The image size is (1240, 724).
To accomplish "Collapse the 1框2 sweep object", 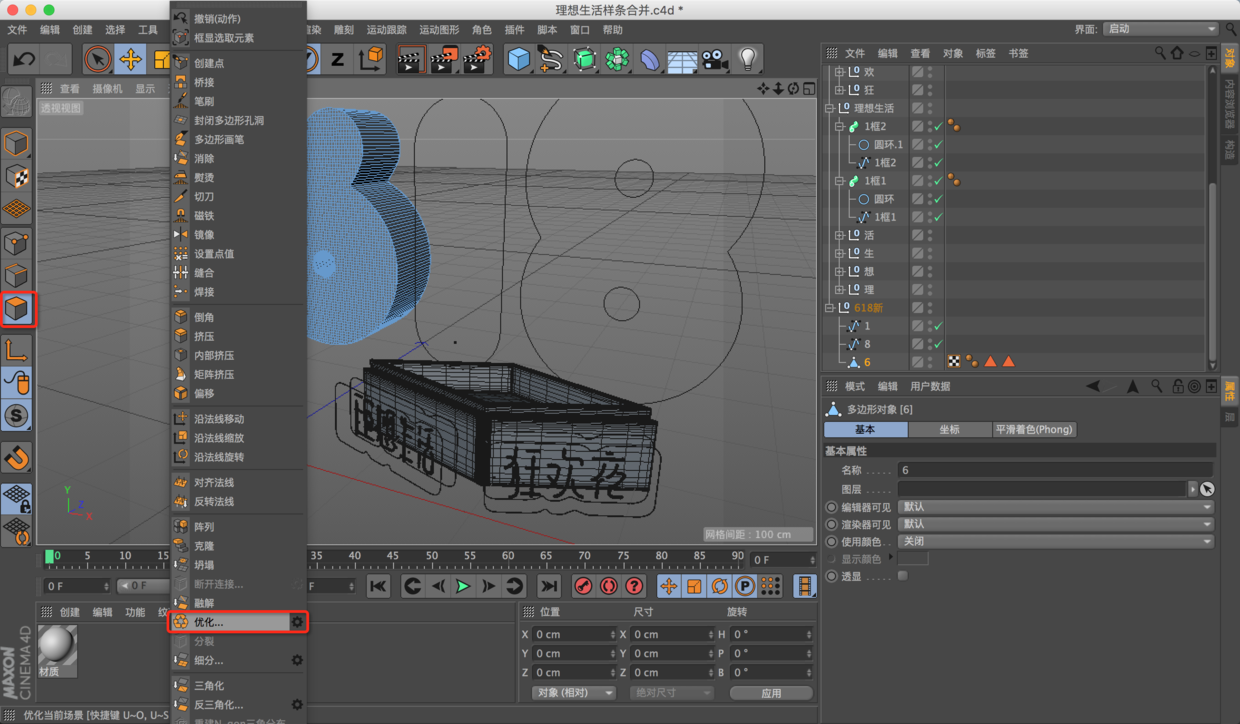I will pyautogui.click(x=839, y=126).
